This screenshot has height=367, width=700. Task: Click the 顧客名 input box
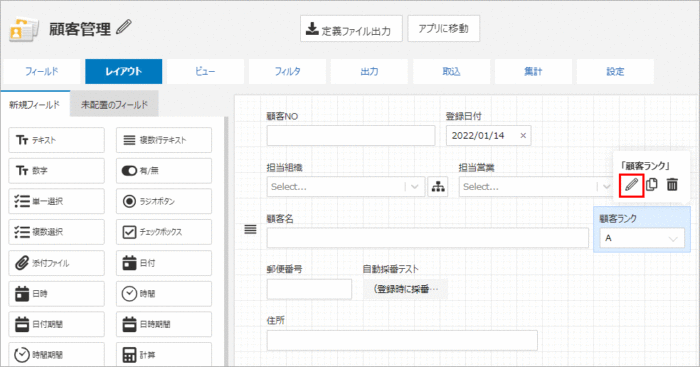[x=428, y=238]
